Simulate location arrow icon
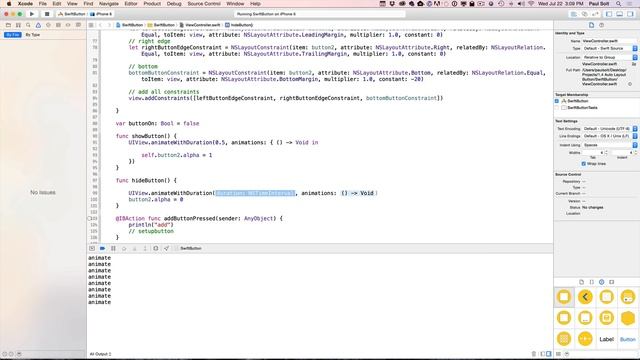This screenshot has height=360, width=640. [x=166, y=248]
